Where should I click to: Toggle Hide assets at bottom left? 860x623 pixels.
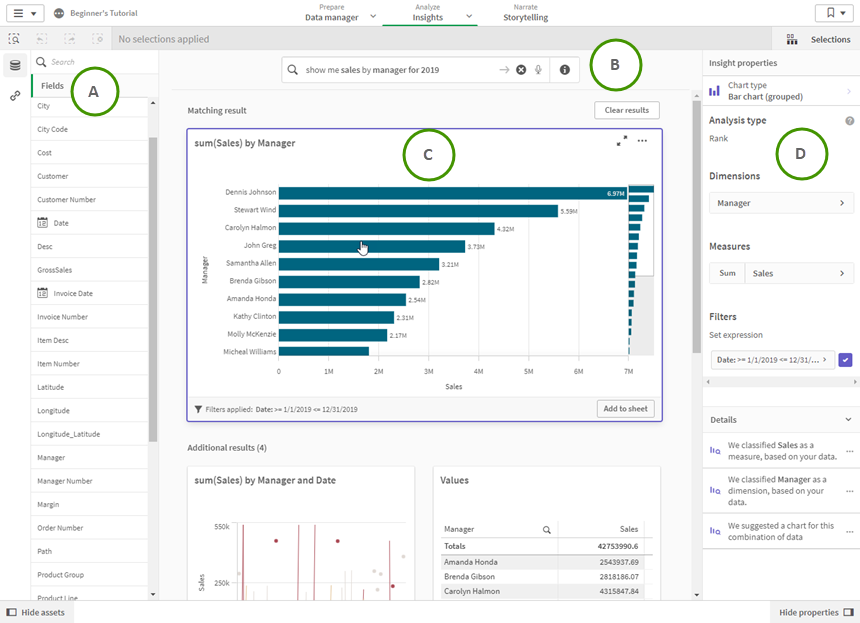click(x=37, y=612)
